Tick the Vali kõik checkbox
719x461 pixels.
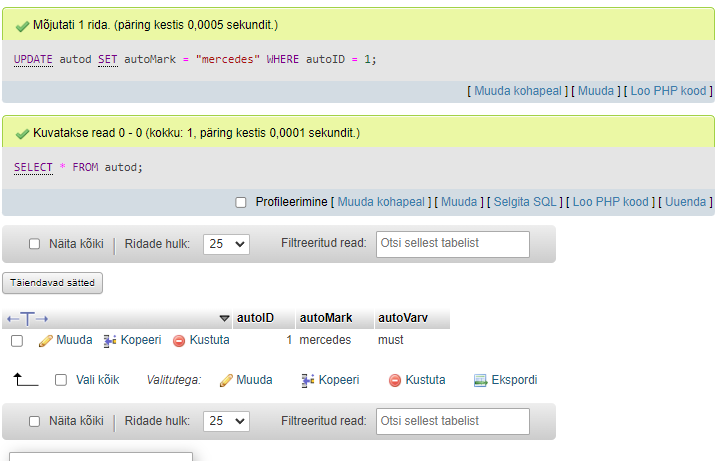pos(61,380)
